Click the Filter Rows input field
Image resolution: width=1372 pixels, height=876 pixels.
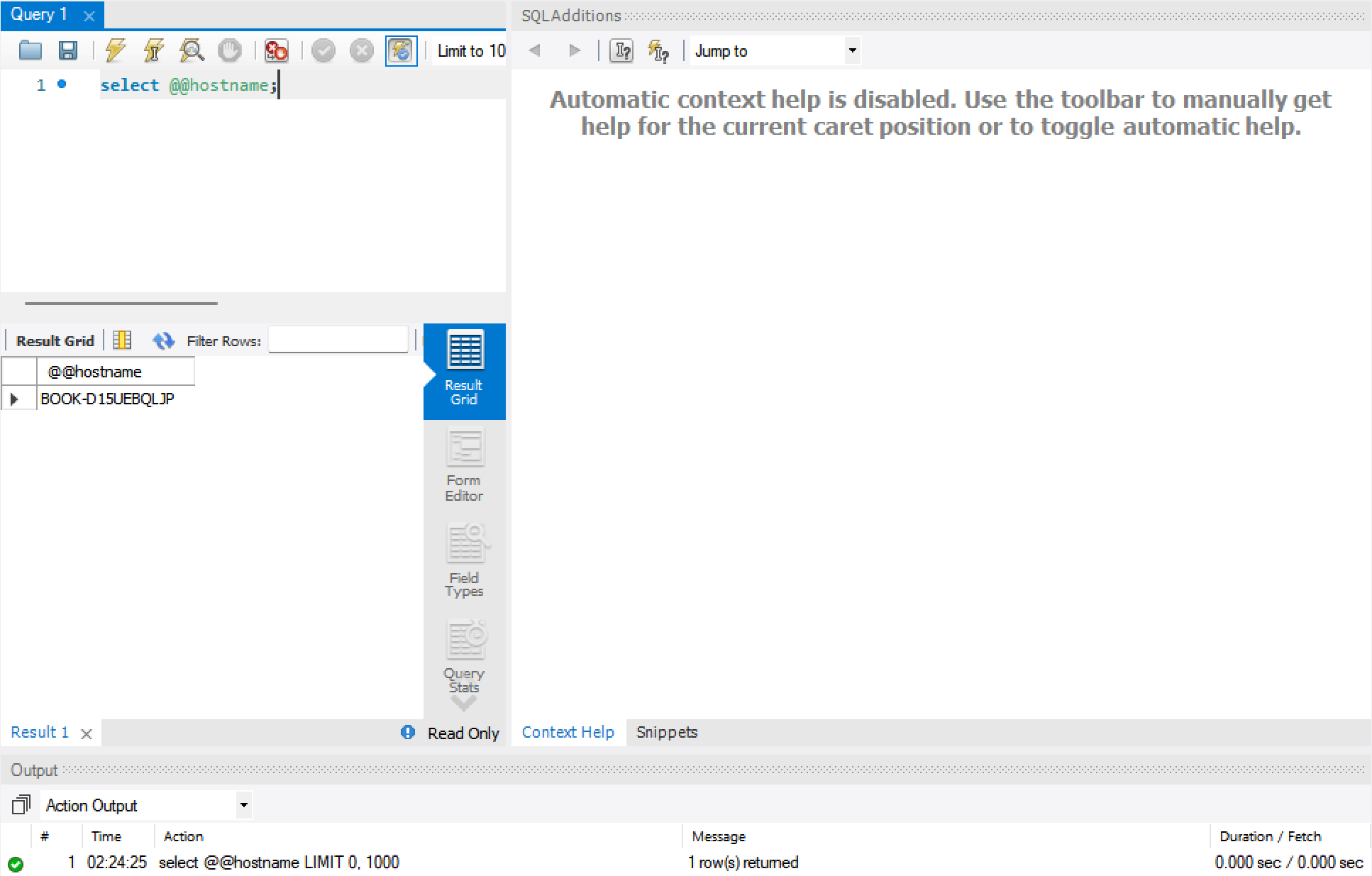click(x=338, y=340)
